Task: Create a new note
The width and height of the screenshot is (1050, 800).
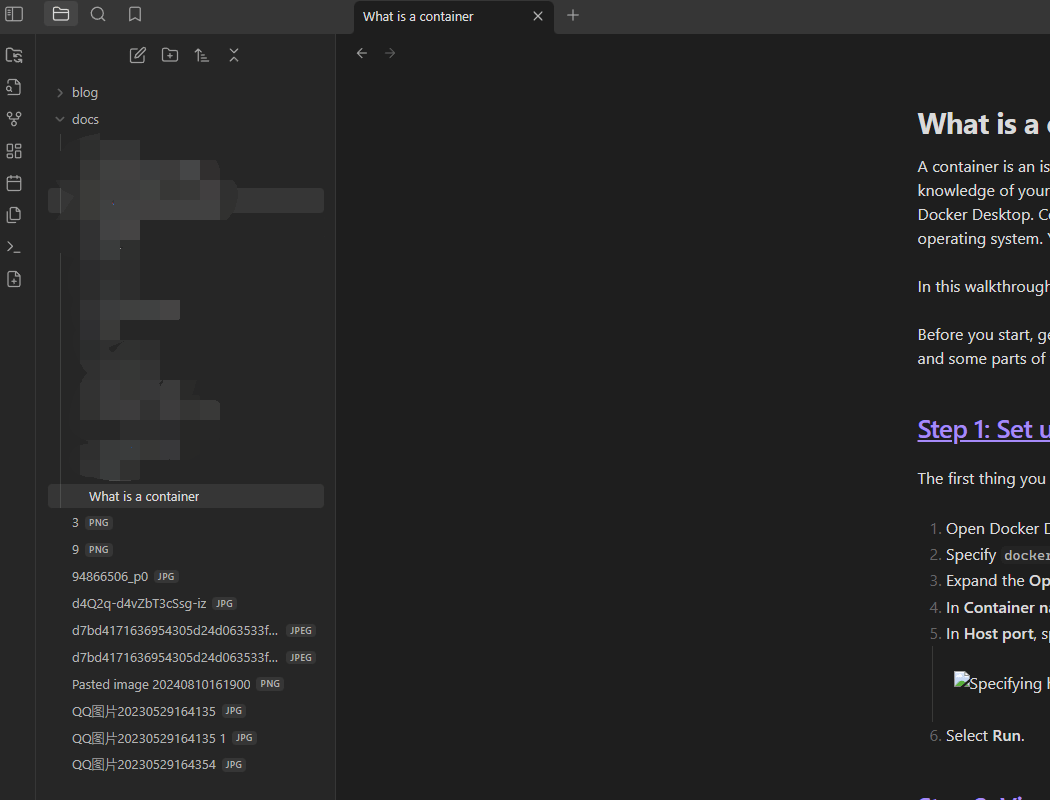Action: tap(137, 55)
